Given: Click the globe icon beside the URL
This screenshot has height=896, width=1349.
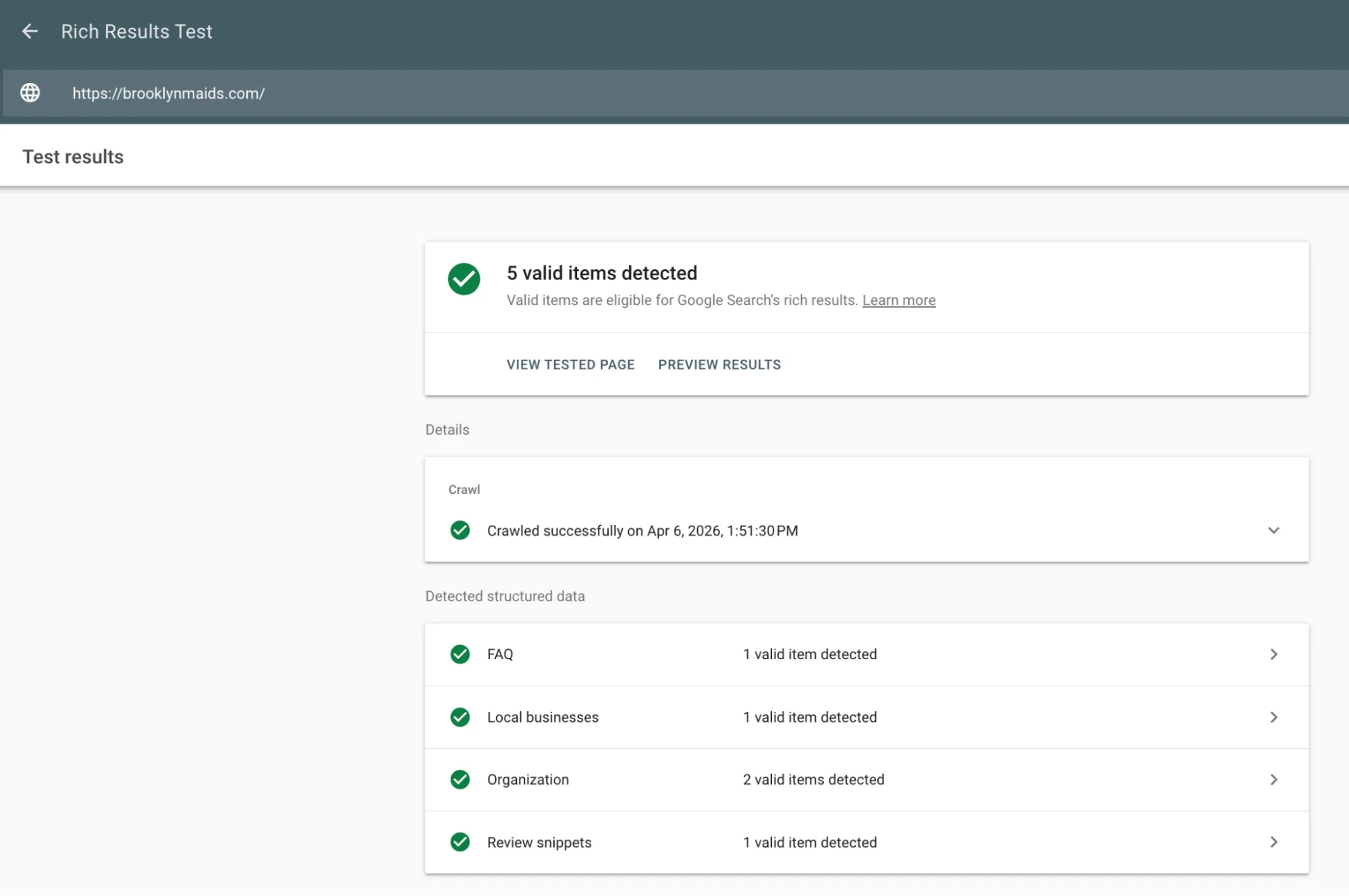Looking at the screenshot, I should pos(30,93).
